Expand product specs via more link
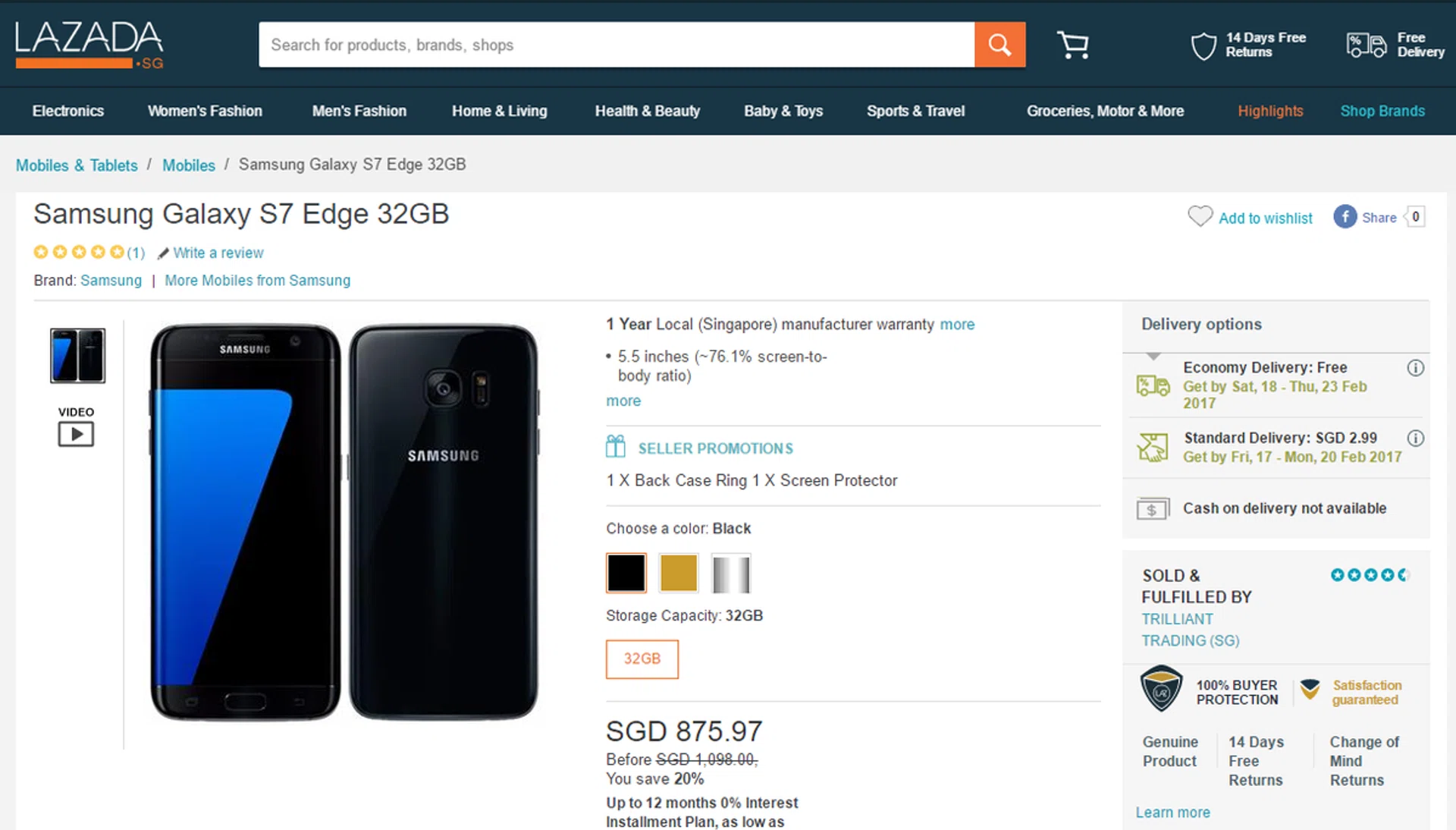Viewport: 1456px width, 830px height. coord(623,401)
